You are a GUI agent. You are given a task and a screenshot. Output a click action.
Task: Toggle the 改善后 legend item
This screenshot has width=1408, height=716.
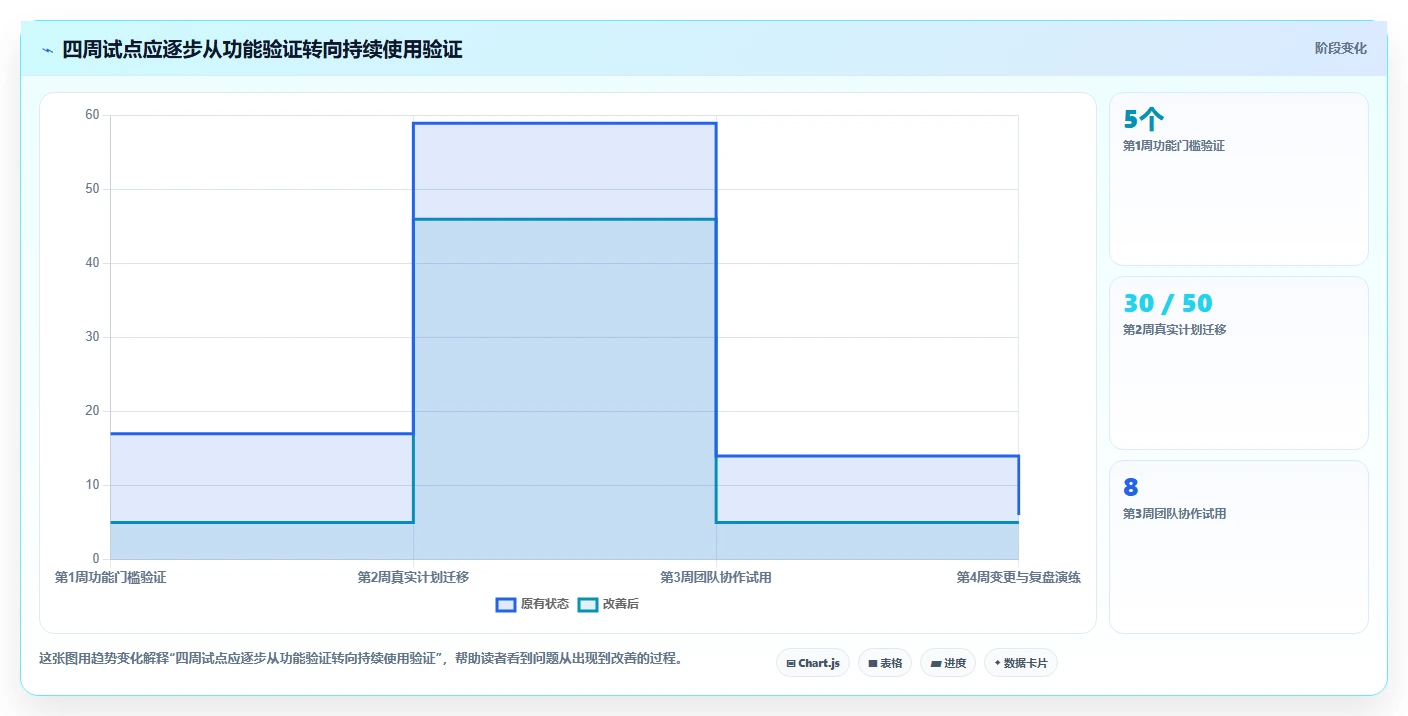coord(608,604)
